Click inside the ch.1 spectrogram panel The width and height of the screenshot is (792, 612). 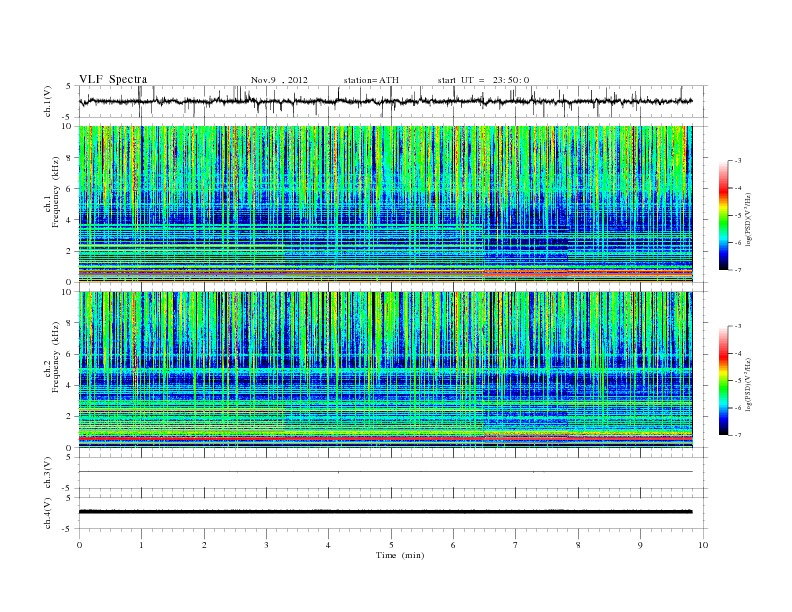(385, 204)
